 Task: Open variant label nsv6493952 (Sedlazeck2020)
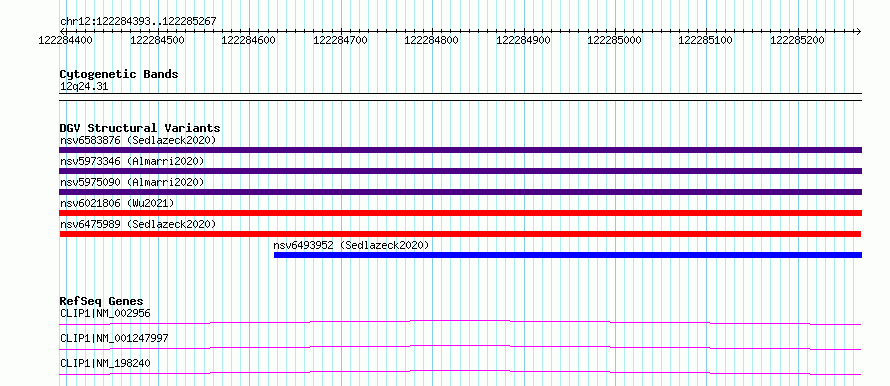tap(351, 245)
